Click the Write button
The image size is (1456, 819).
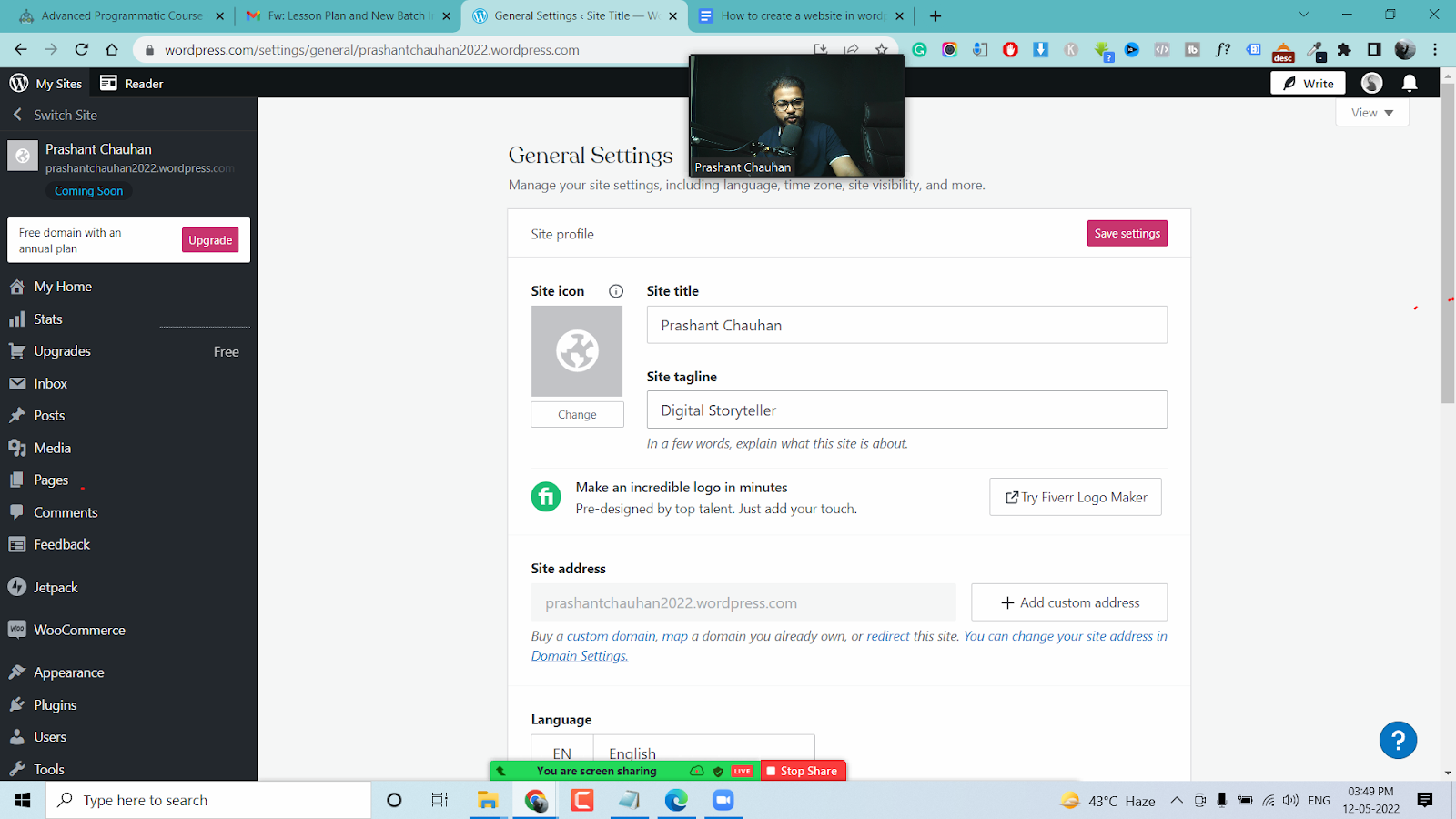click(1308, 84)
